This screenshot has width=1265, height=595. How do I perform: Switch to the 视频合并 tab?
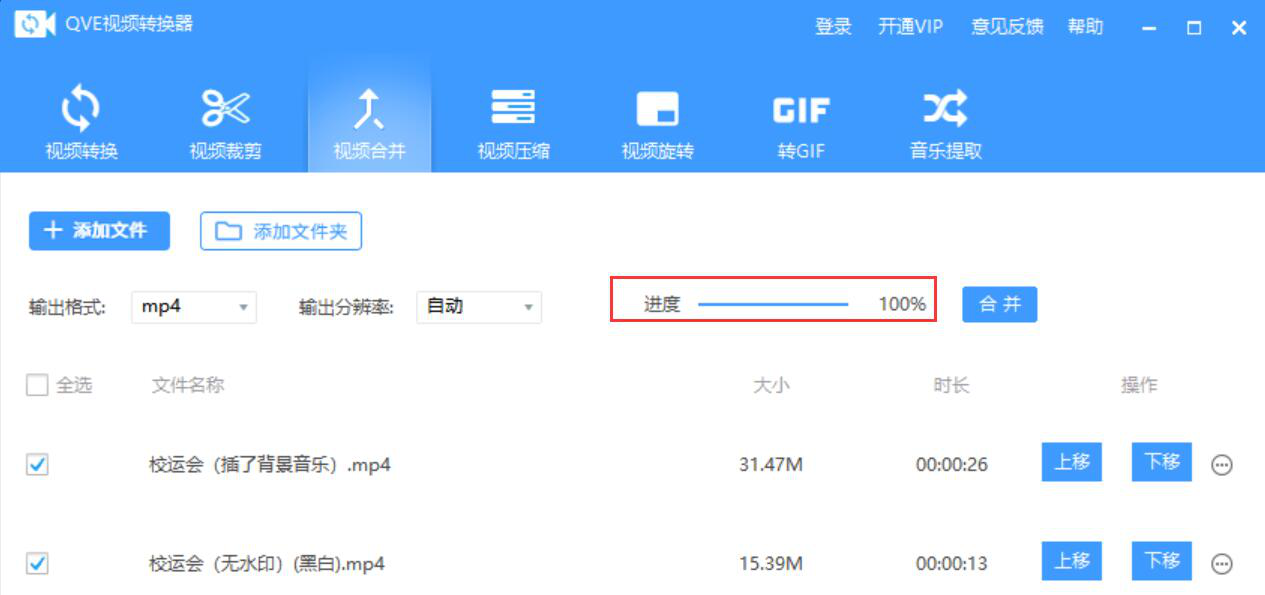[x=369, y=123]
